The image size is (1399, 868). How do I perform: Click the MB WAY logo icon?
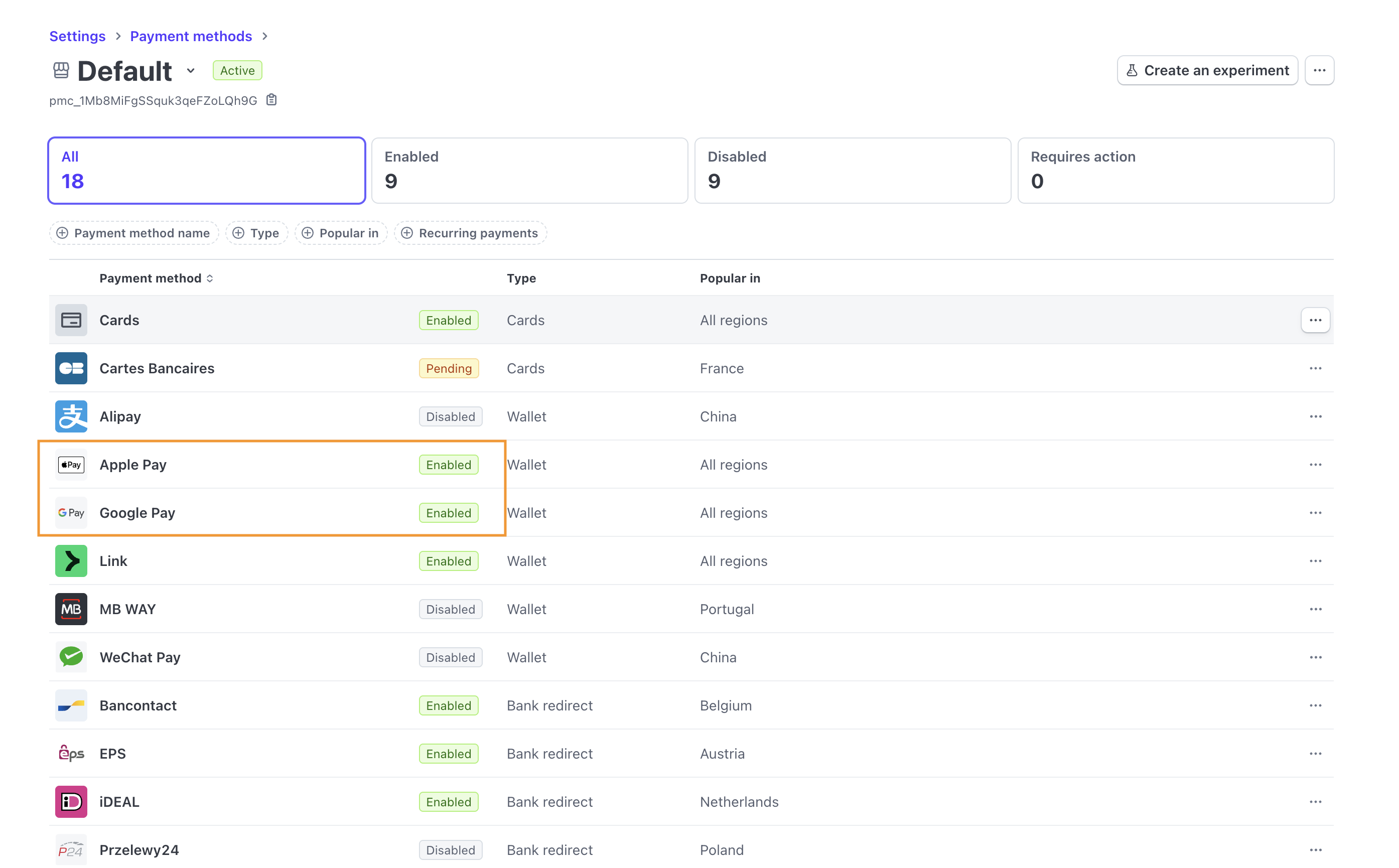coord(71,609)
